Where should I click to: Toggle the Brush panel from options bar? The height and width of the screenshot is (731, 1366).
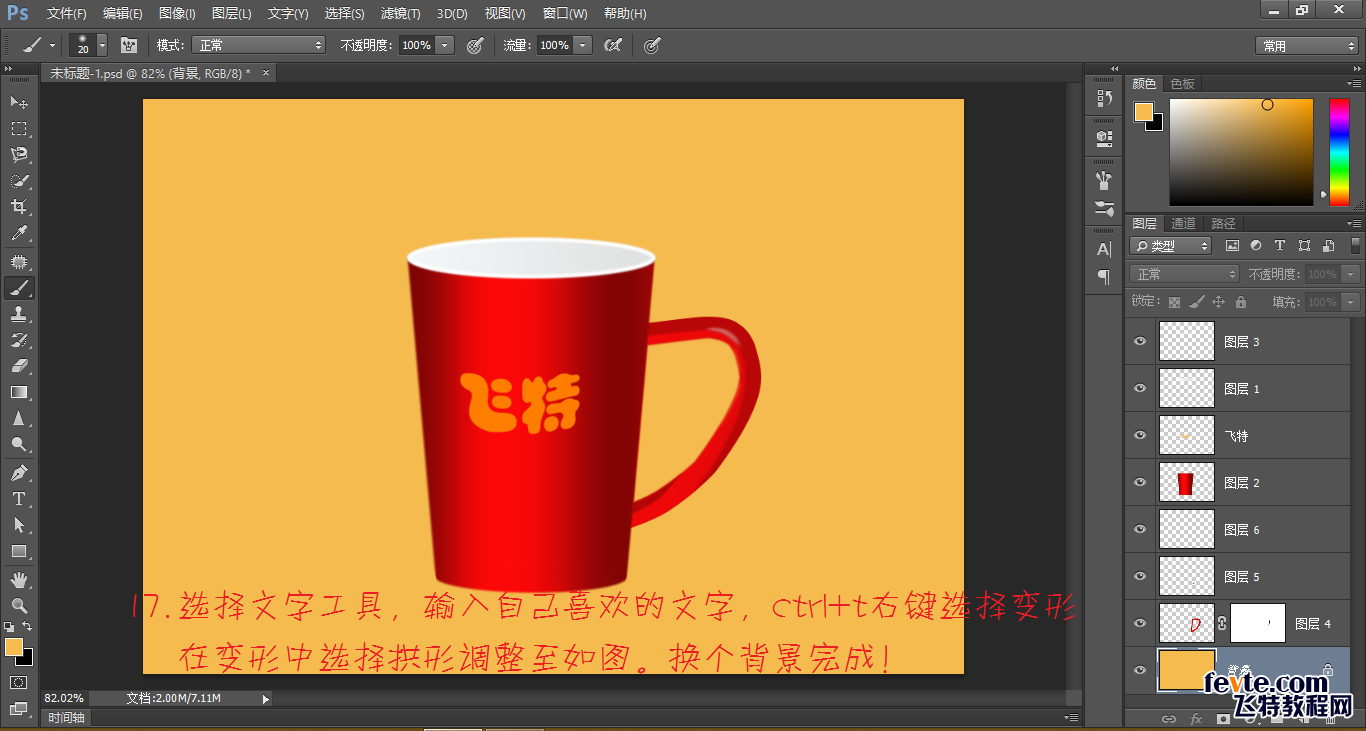(128, 45)
